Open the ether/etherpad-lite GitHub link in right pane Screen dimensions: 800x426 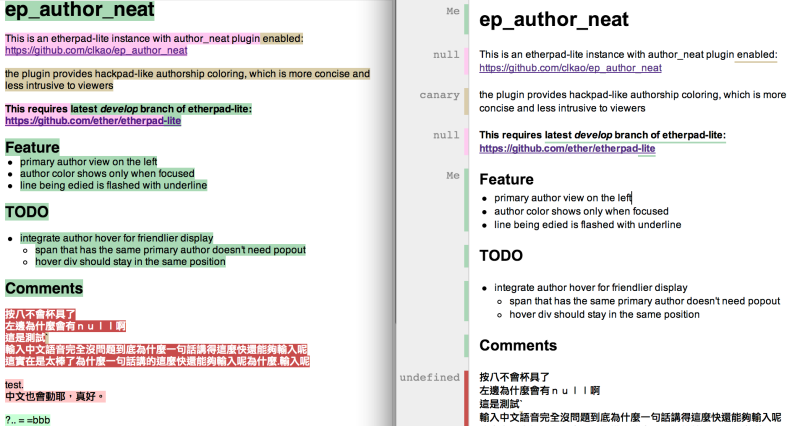(x=567, y=148)
